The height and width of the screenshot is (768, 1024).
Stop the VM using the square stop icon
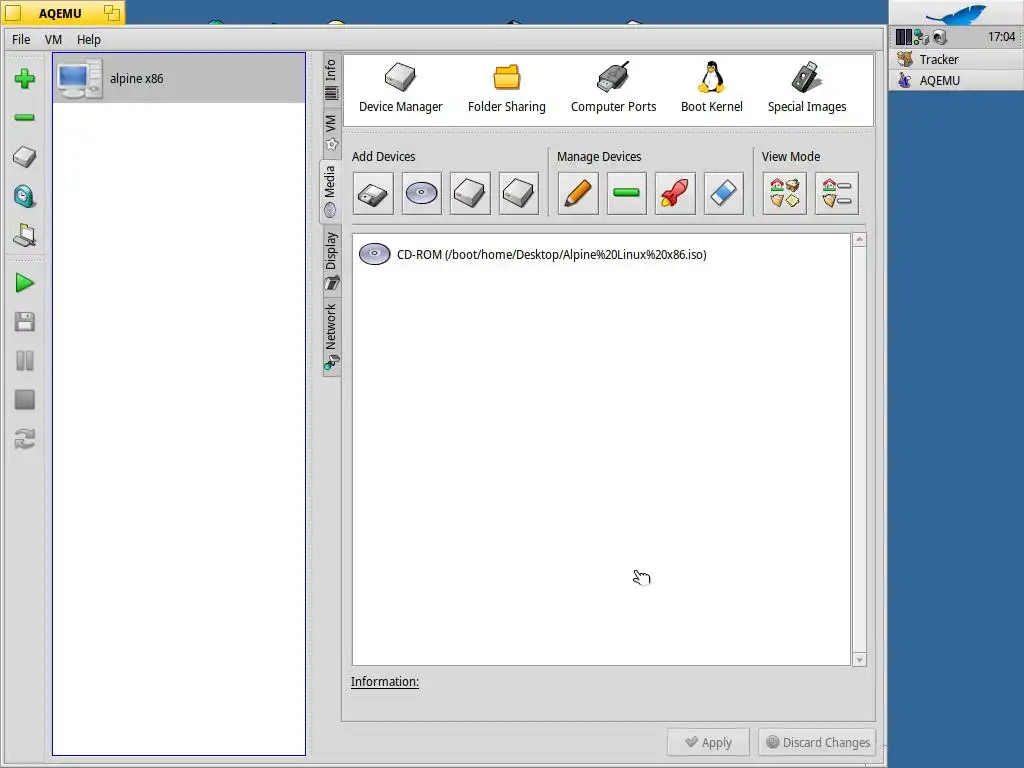tap(25, 400)
